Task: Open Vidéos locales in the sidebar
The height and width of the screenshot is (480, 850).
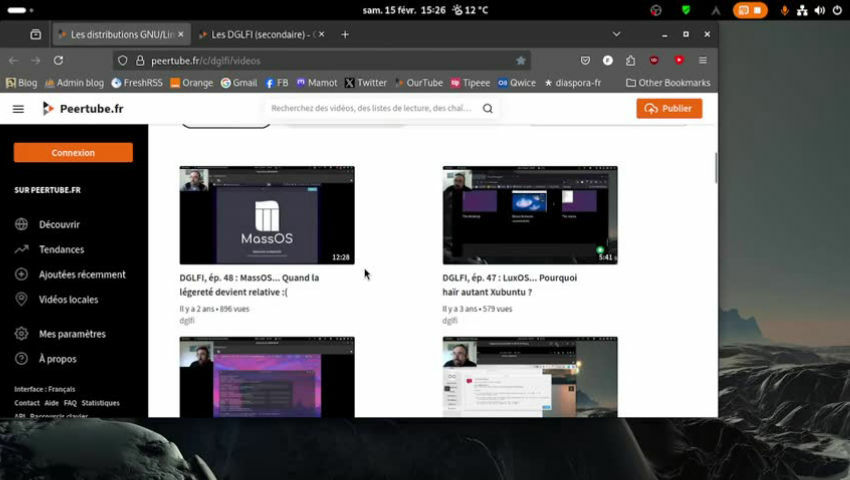Action: pyautogui.click(x=68, y=299)
